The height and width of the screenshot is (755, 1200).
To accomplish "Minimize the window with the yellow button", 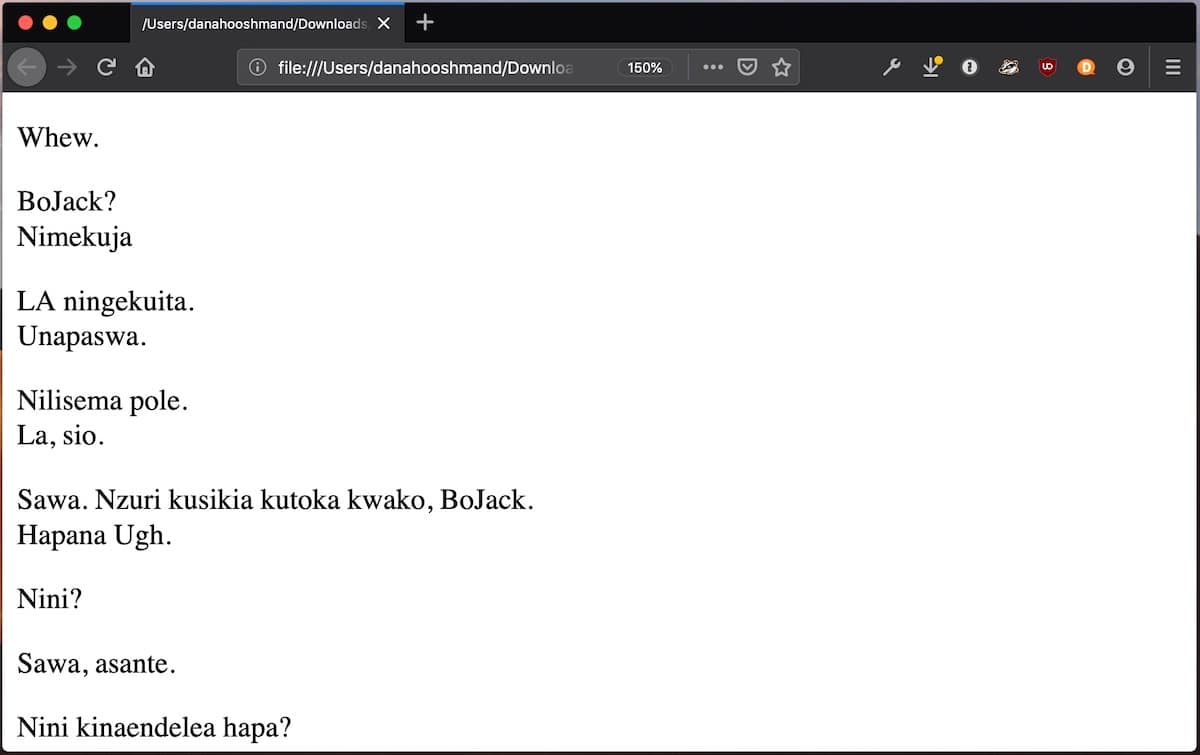I will (x=49, y=22).
